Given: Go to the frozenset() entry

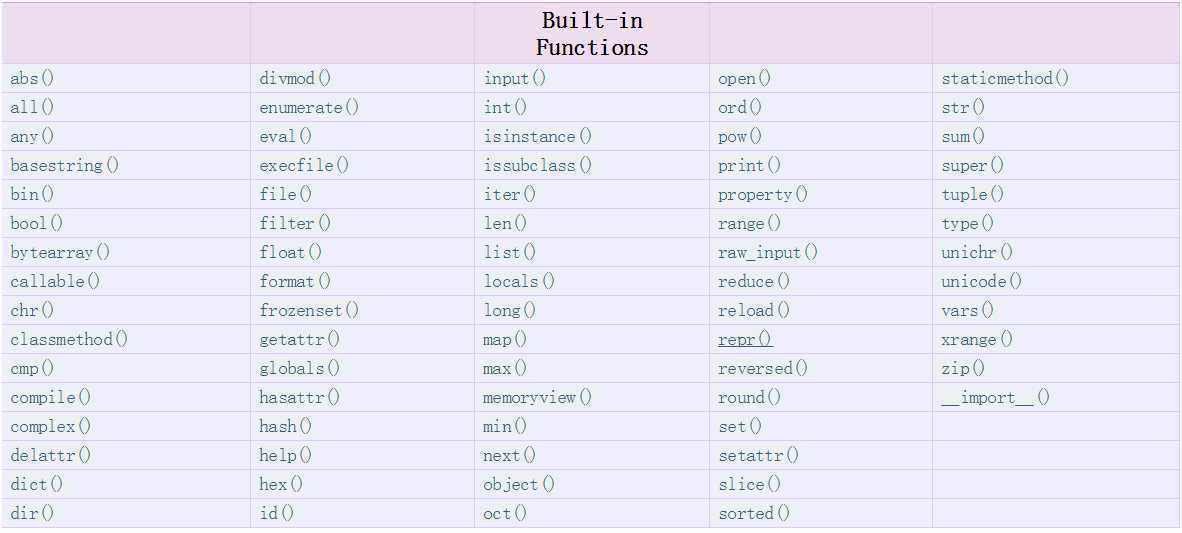Looking at the screenshot, I should (308, 310).
